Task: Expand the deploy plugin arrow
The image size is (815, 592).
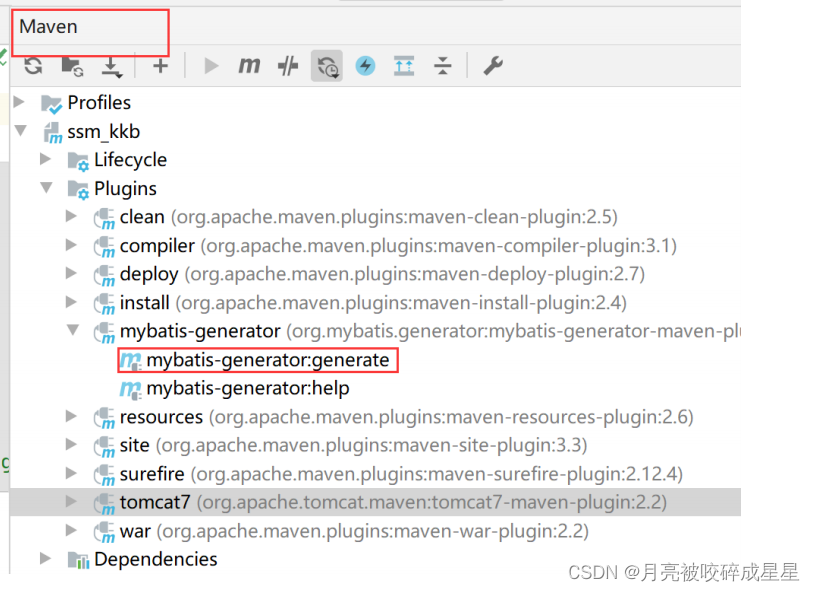Action: (71, 273)
